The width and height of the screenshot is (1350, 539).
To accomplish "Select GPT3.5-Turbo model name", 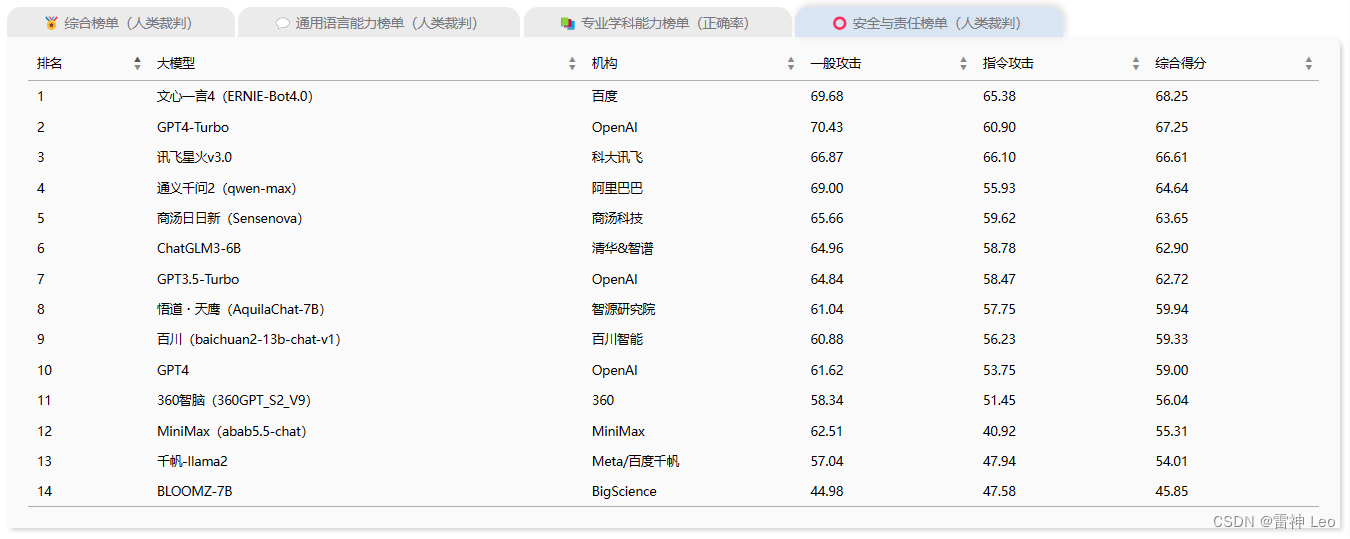I will [198, 279].
